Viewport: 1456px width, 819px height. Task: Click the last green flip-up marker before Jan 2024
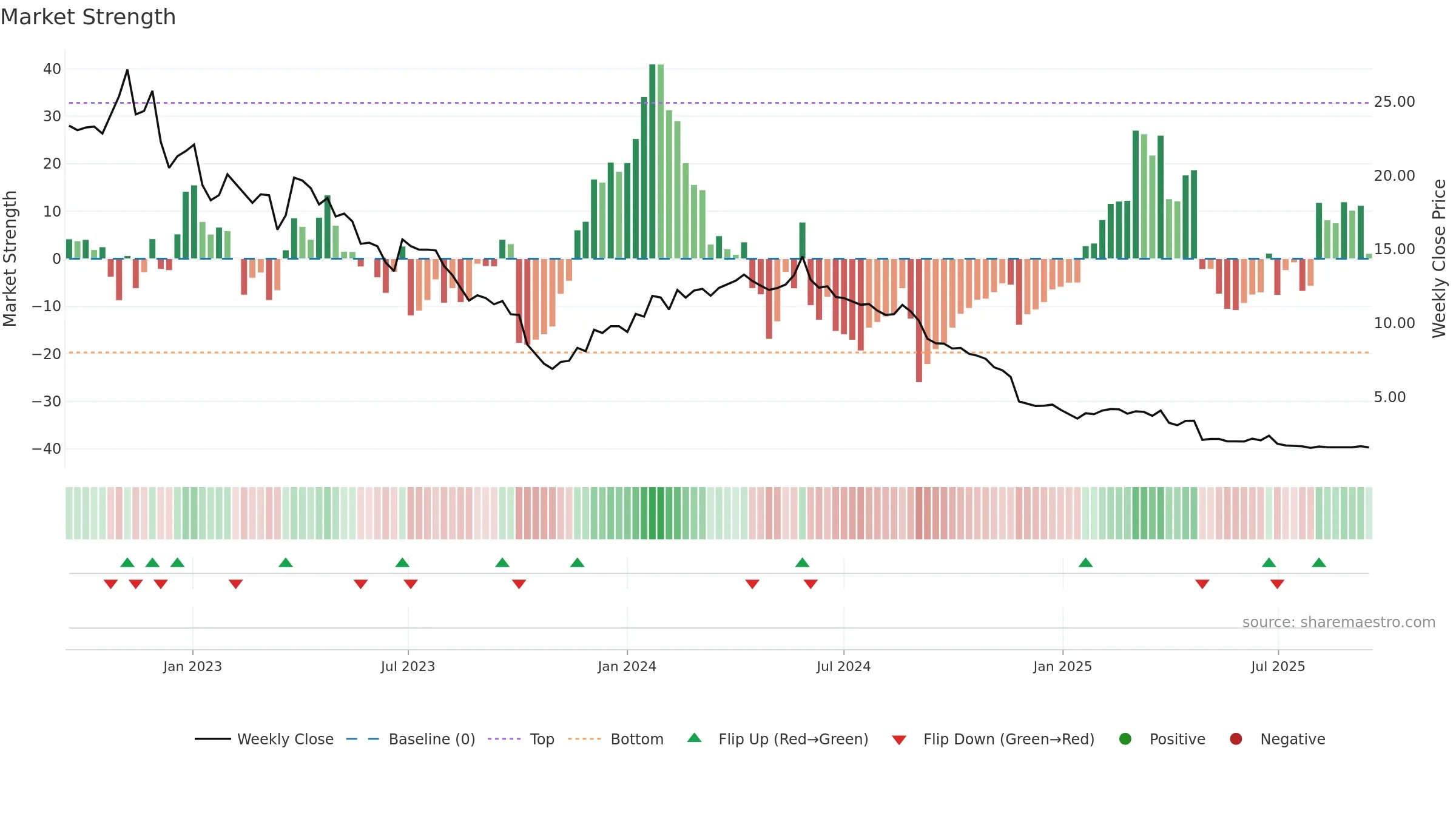pos(578,563)
